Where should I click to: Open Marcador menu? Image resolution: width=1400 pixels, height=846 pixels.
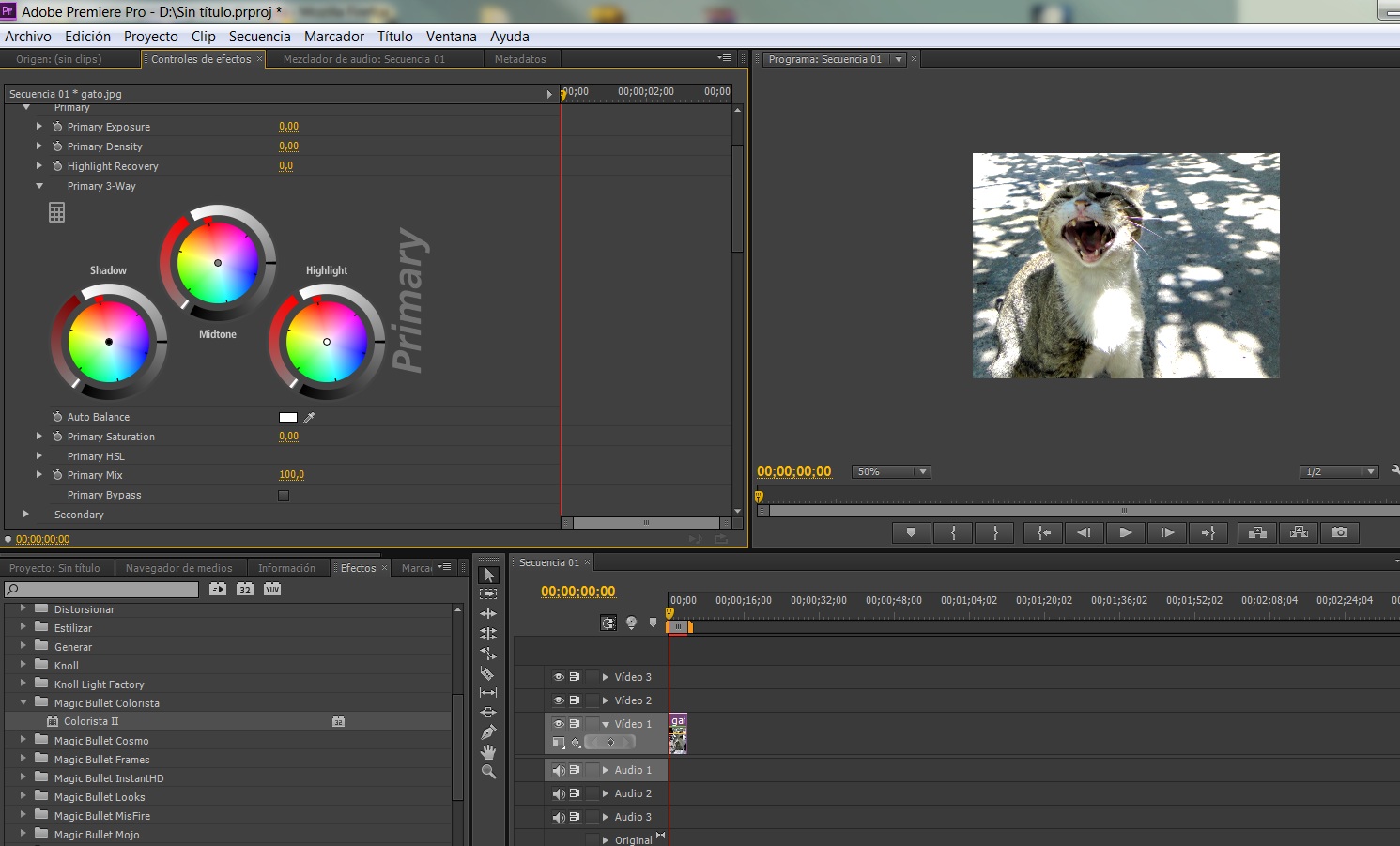point(334,37)
